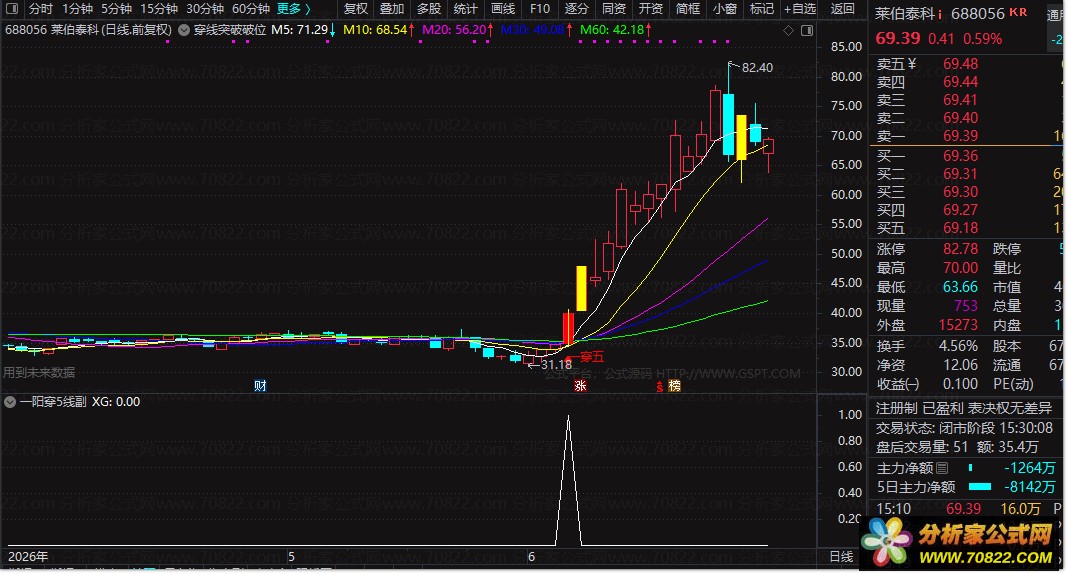Click the red info icon beside 莱伯泰科

940,14
